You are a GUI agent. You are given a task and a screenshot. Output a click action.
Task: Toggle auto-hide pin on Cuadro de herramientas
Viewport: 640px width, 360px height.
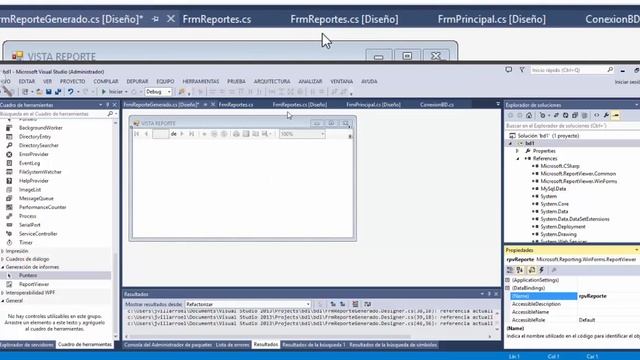tap(108, 105)
